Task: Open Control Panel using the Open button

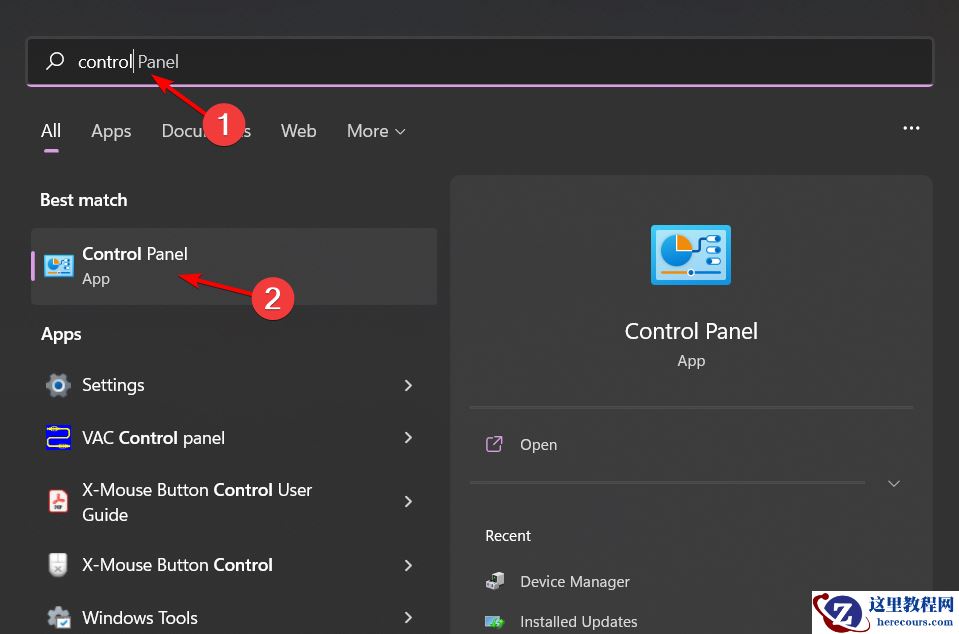Action: click(538, 444)
